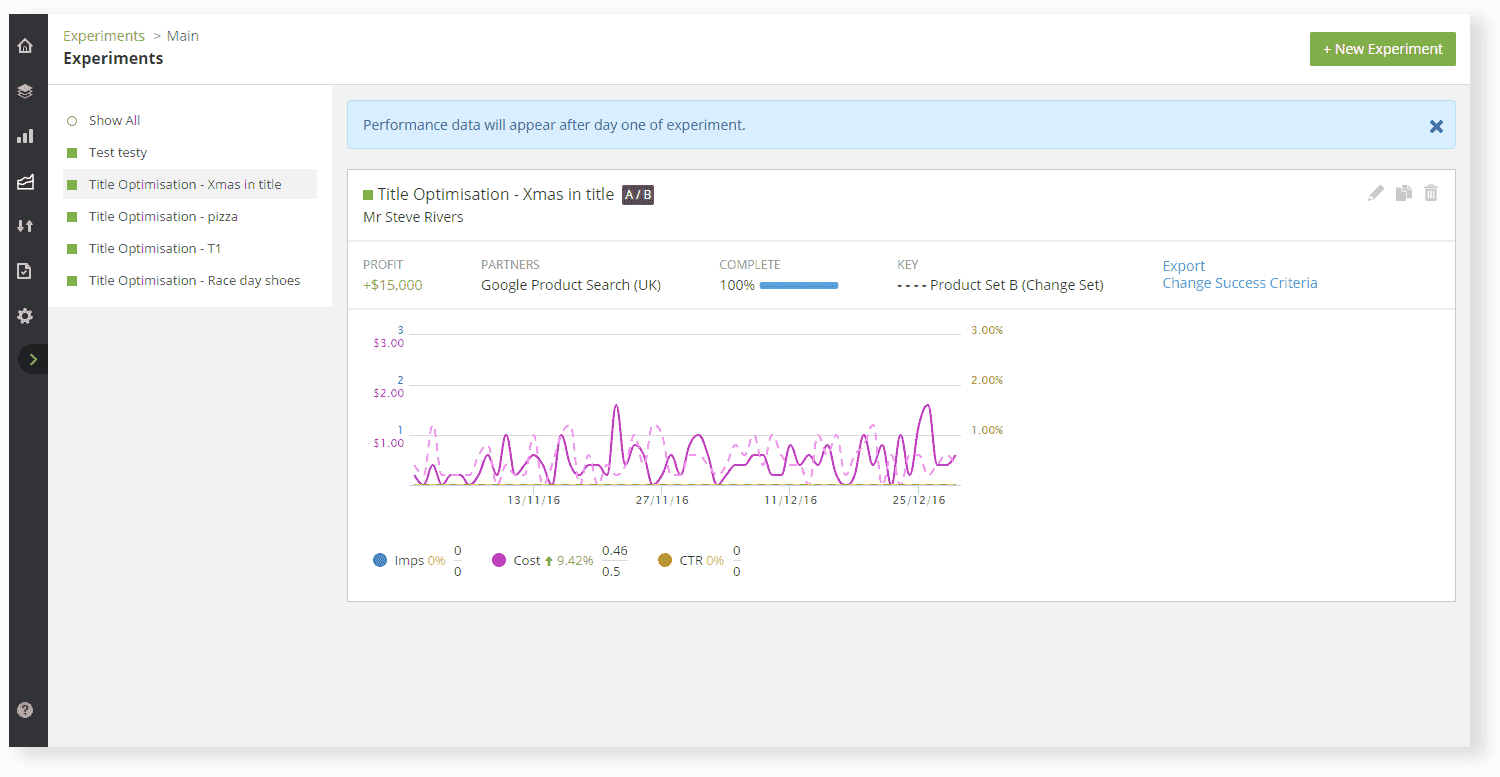Click the $2.00 left axis label
This screenshot has height=777, width=1500.
point(388,393)
